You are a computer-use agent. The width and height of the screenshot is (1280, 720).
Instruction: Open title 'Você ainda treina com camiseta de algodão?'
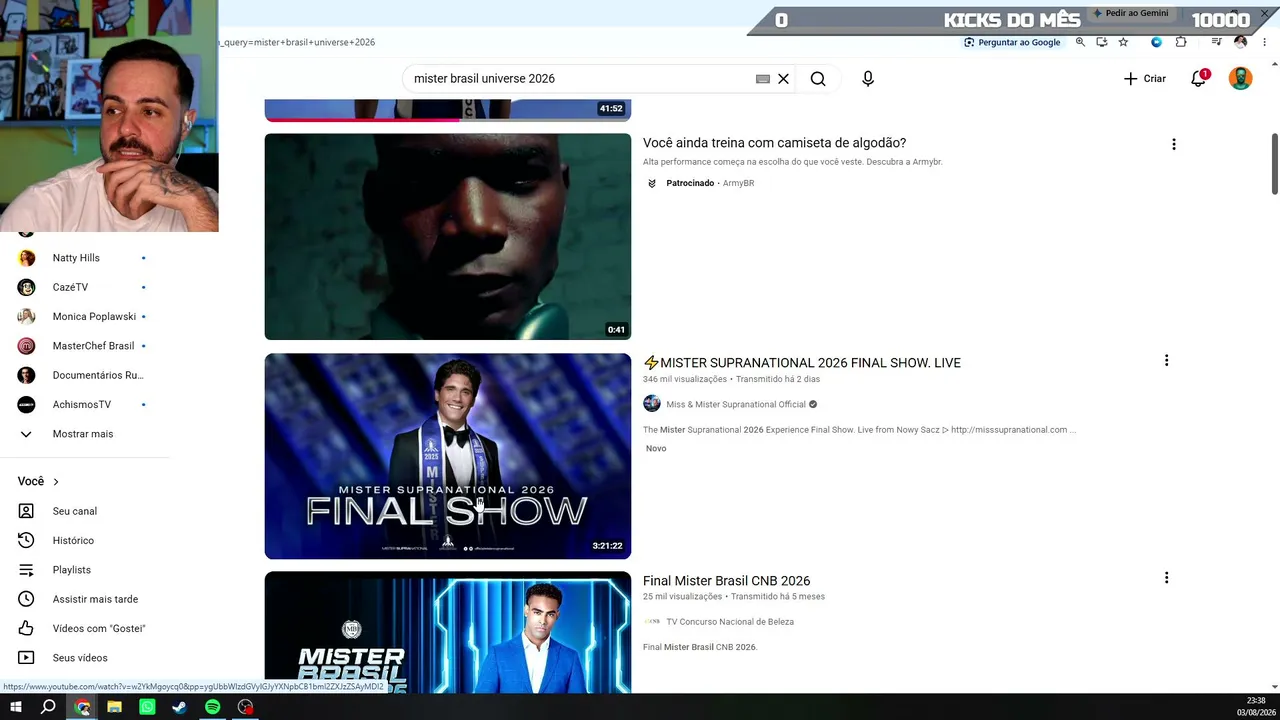pos(774,143)
